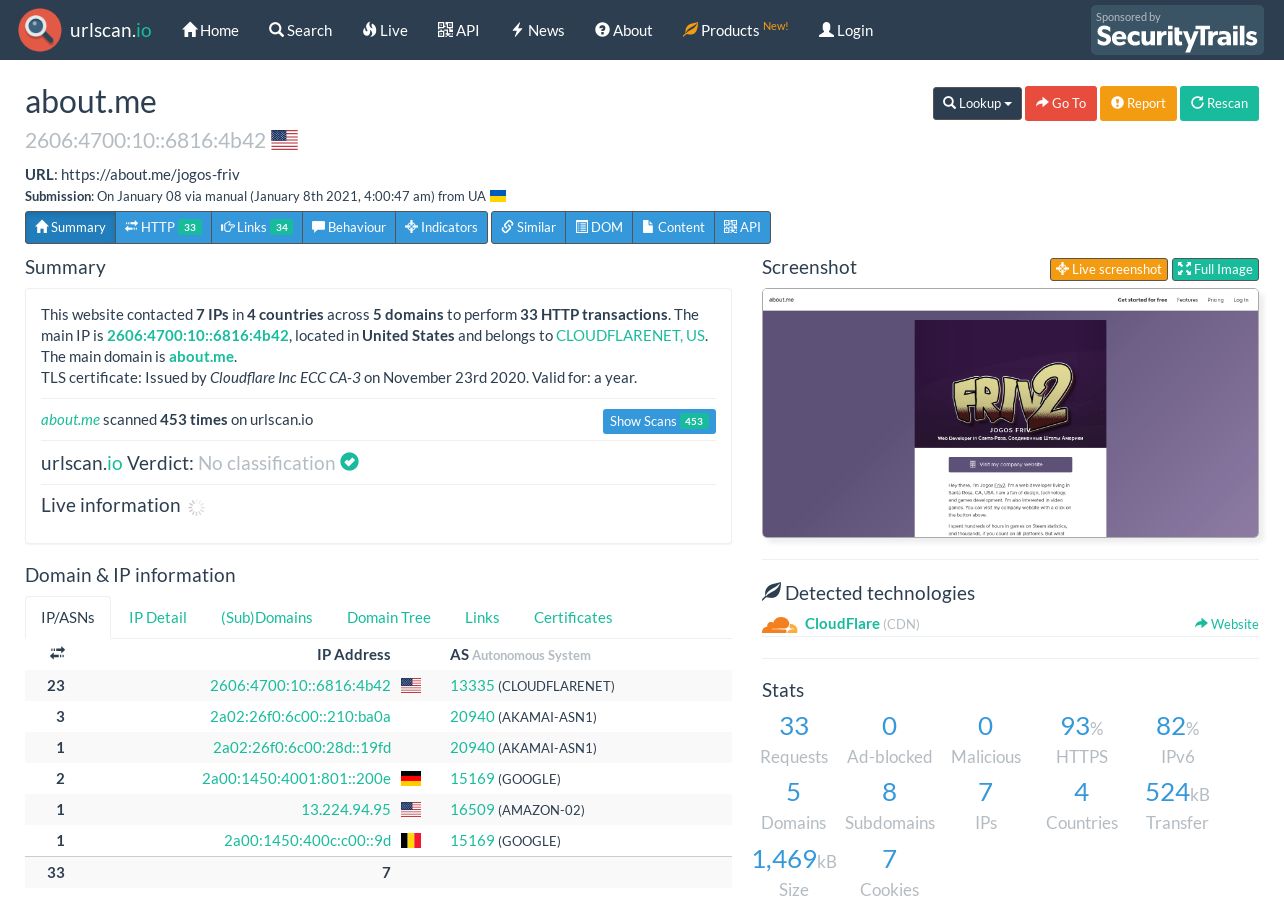Switch to the IP Detail tab
The height and width of the screenshot is (910, 1284).
tap(158, 617)
